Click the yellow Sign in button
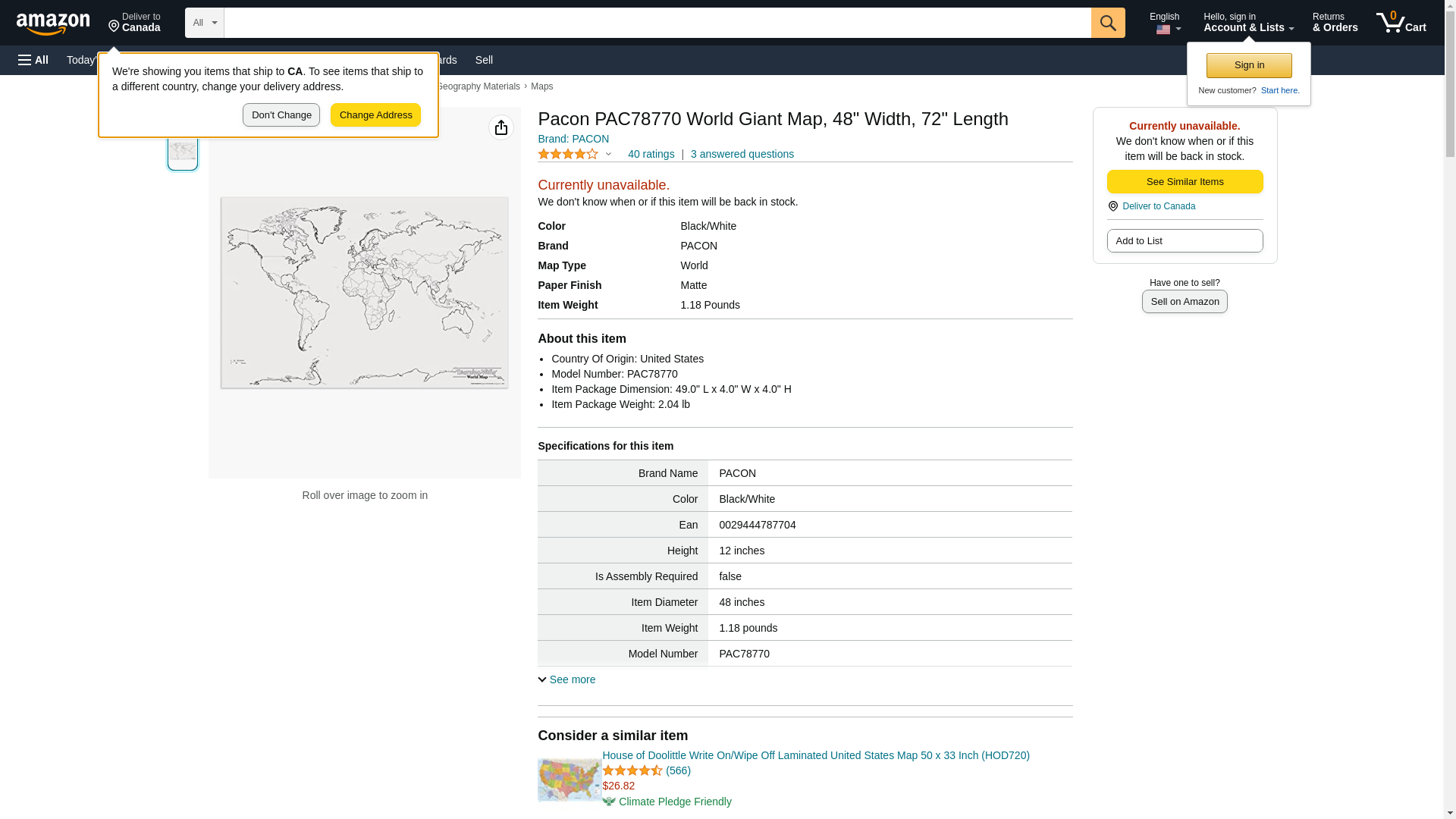This screenshot has height=819, width=1456. [x=1249, y=65]
